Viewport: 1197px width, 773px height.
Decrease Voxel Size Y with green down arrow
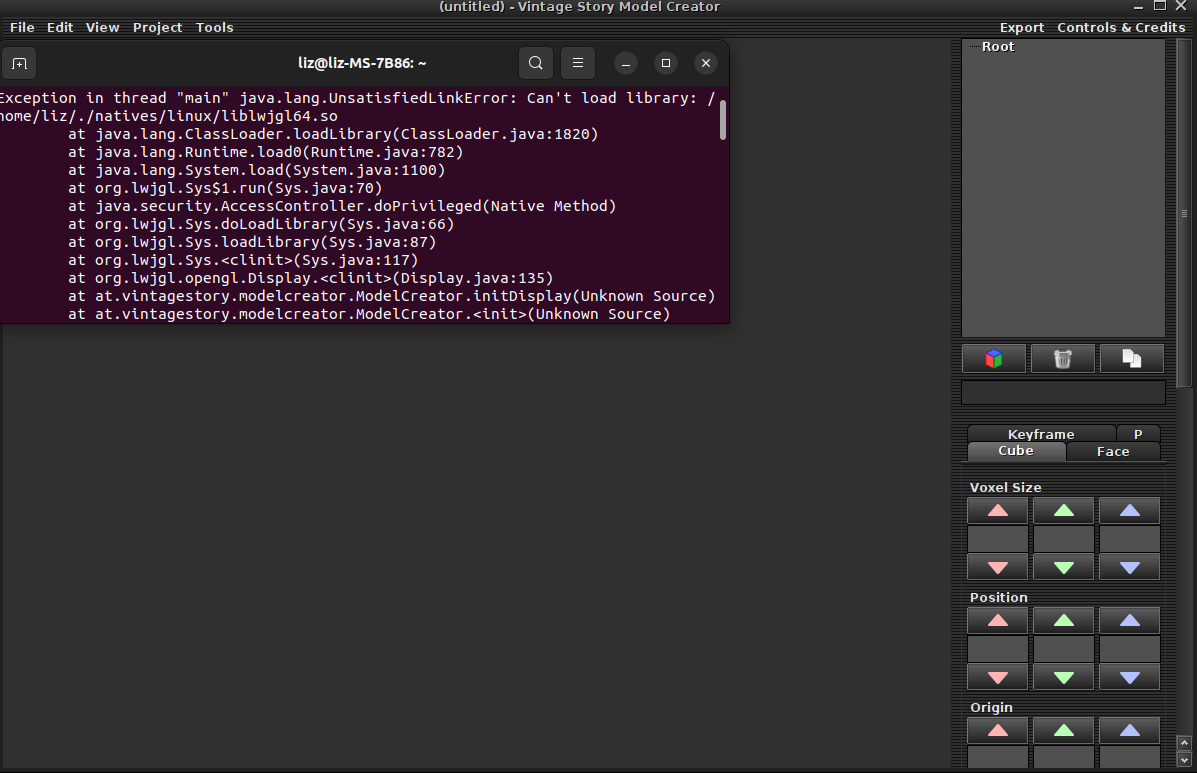pyautogui.click(x=1063, y=567)
